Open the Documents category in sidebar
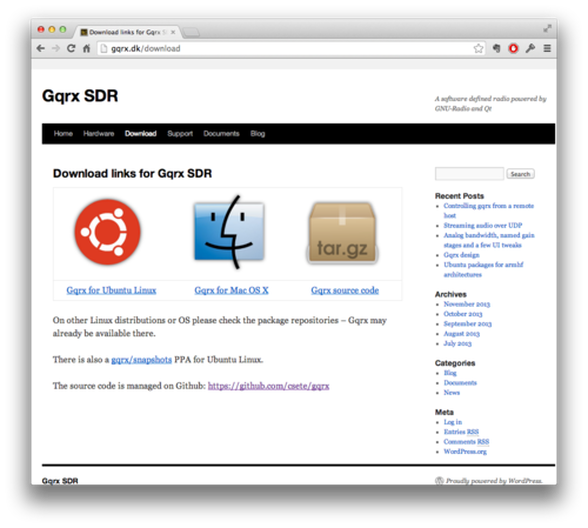Screen dimensions: 588x528 (460, 382)
